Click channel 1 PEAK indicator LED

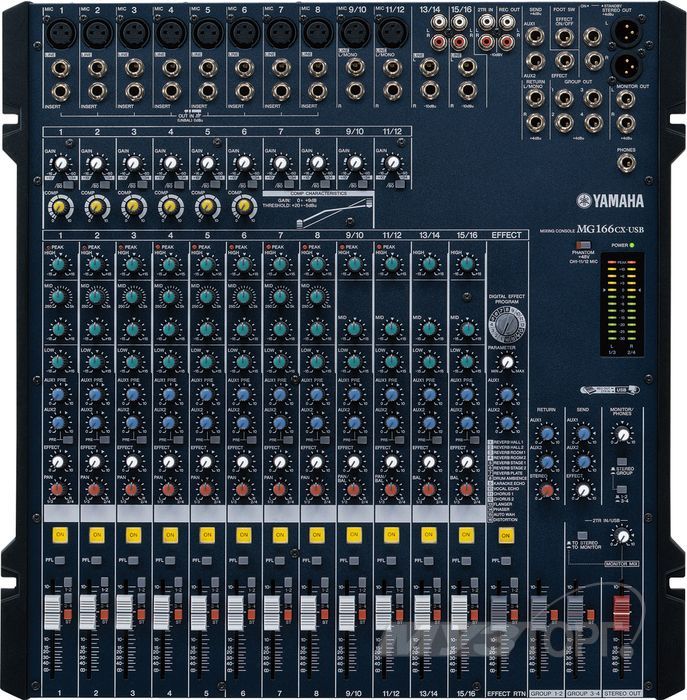coord(48,247)
